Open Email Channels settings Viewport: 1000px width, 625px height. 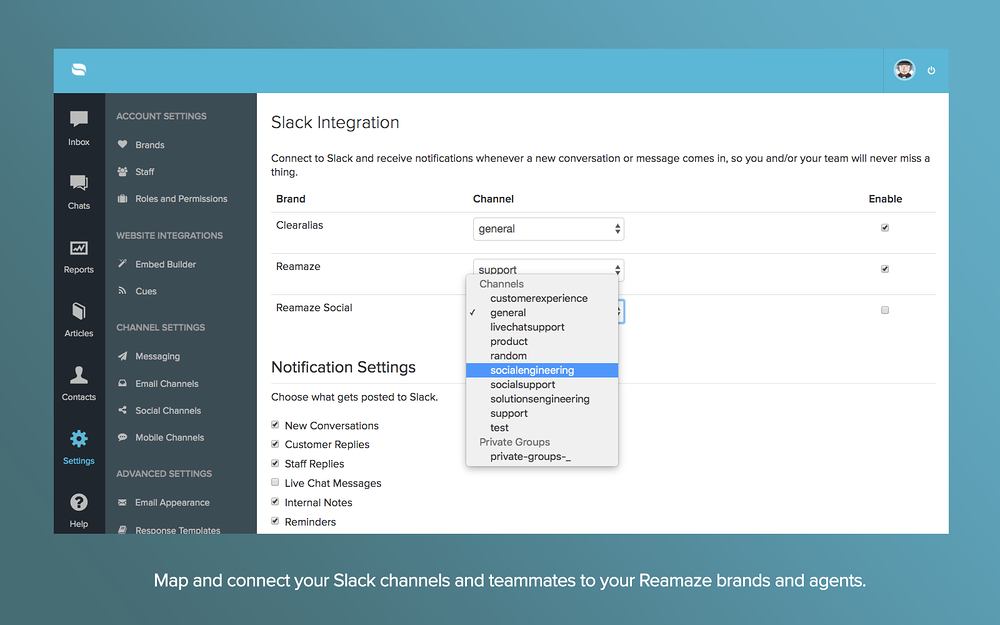click(167, 383)
